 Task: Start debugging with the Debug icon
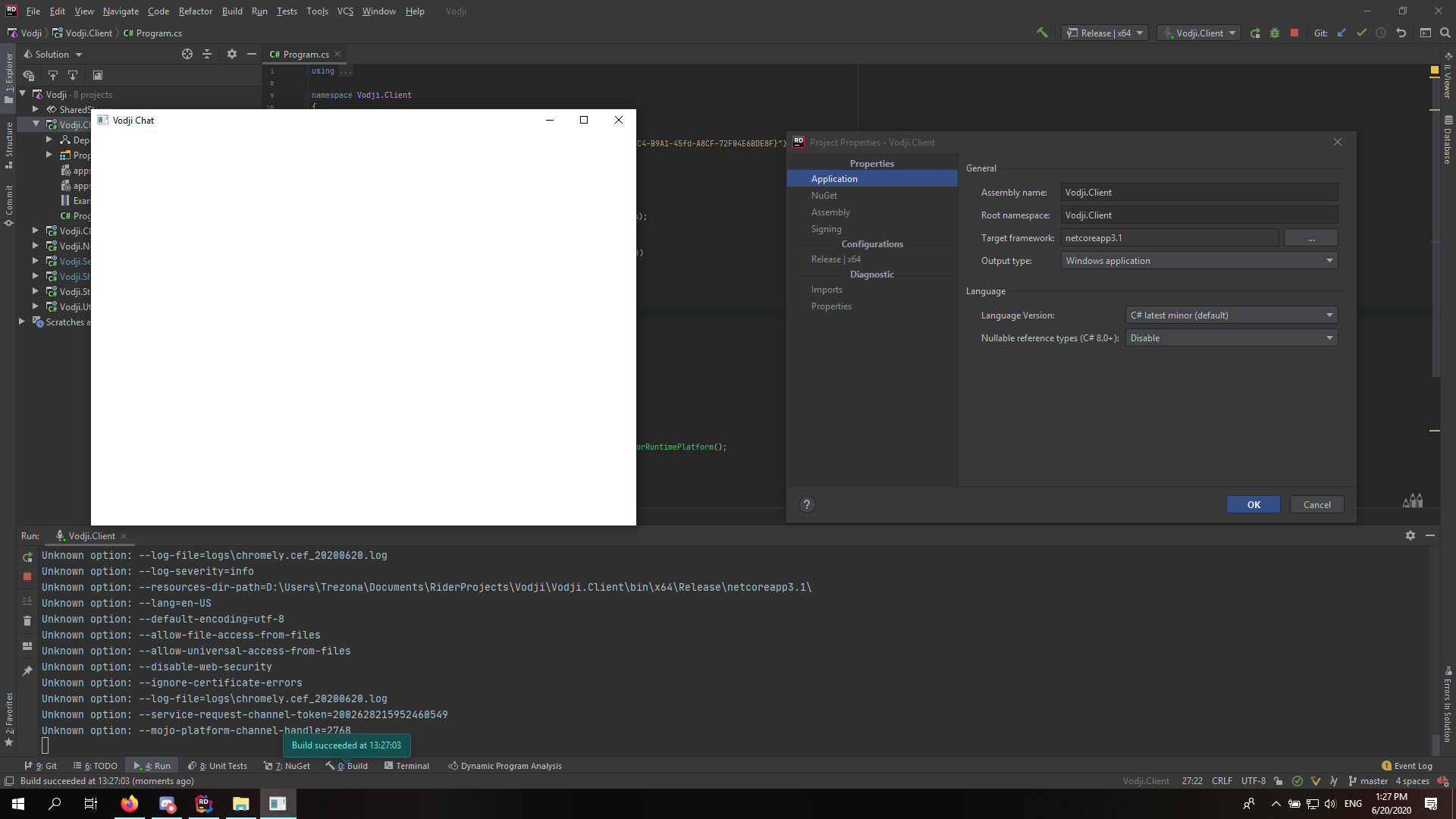pyautogui.click(x=1275, y=33)
